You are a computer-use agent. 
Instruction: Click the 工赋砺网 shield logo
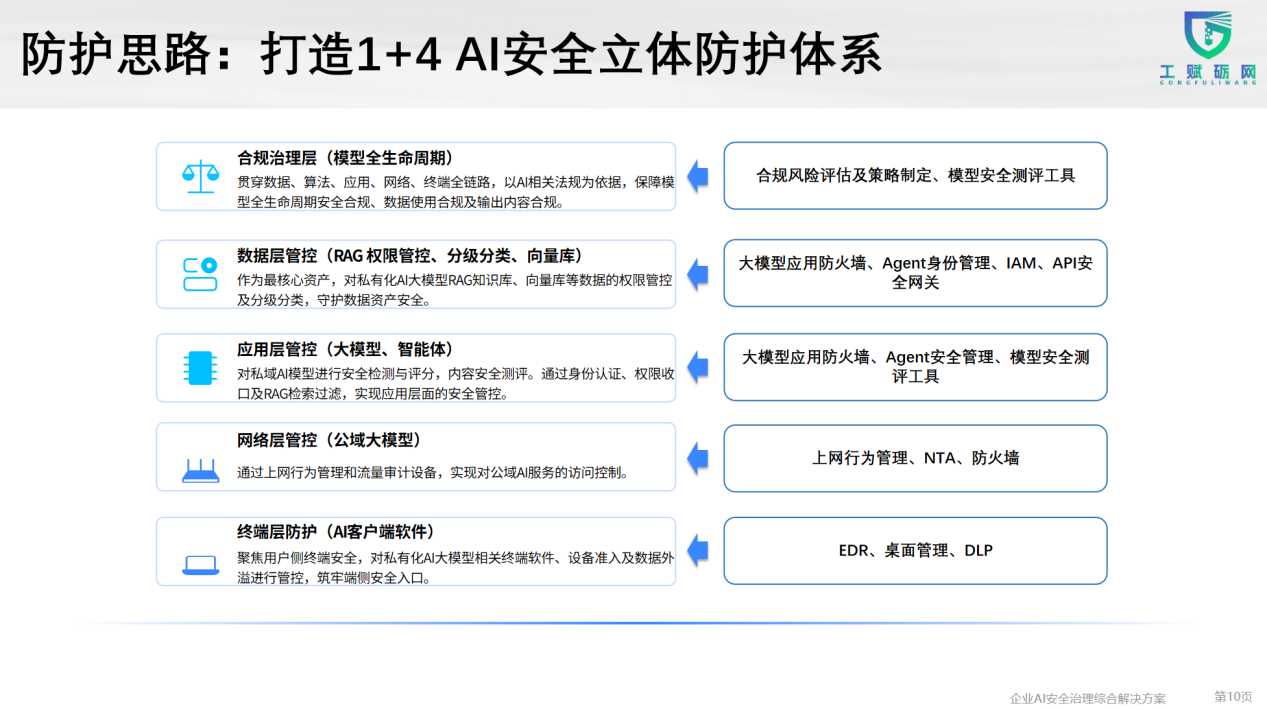(1207, 35)
